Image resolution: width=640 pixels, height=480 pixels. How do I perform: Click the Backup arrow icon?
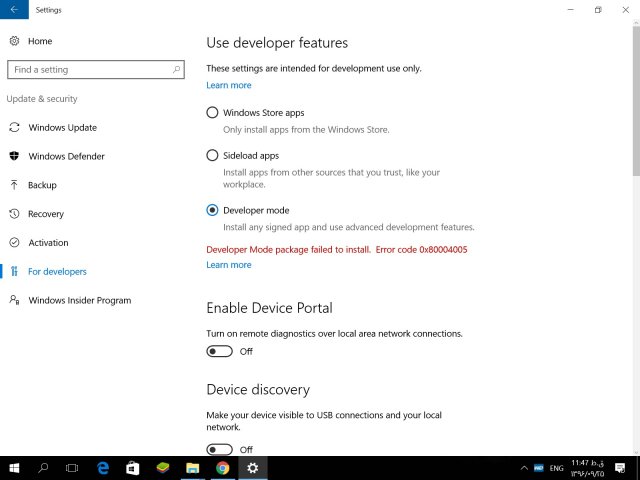pyautogui.click(x=14, y=185)
